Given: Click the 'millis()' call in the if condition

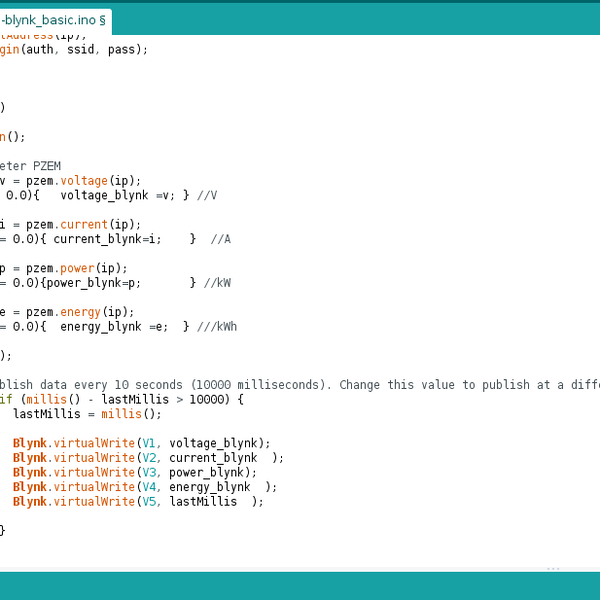Looking at the screenshot, I should 46,399.
